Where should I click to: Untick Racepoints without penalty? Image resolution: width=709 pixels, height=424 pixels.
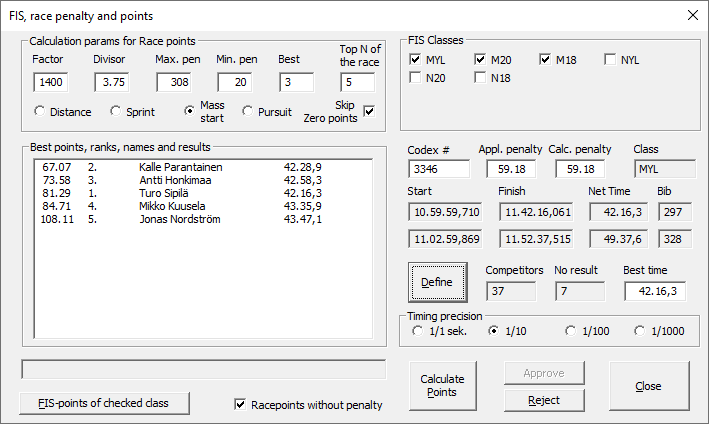click(240, 405)
